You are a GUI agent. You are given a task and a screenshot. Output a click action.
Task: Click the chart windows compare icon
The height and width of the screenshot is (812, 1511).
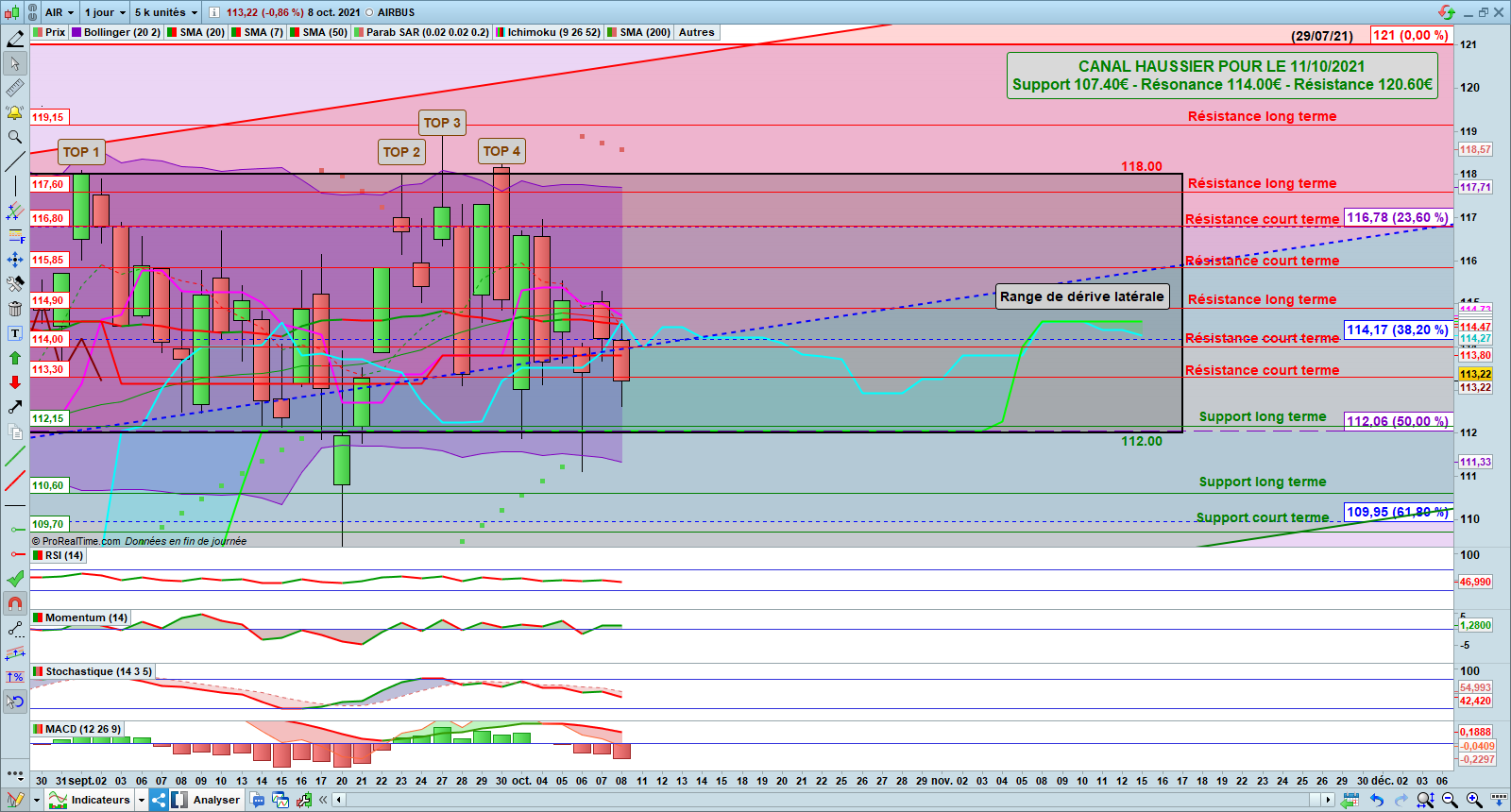coord(280,800)
